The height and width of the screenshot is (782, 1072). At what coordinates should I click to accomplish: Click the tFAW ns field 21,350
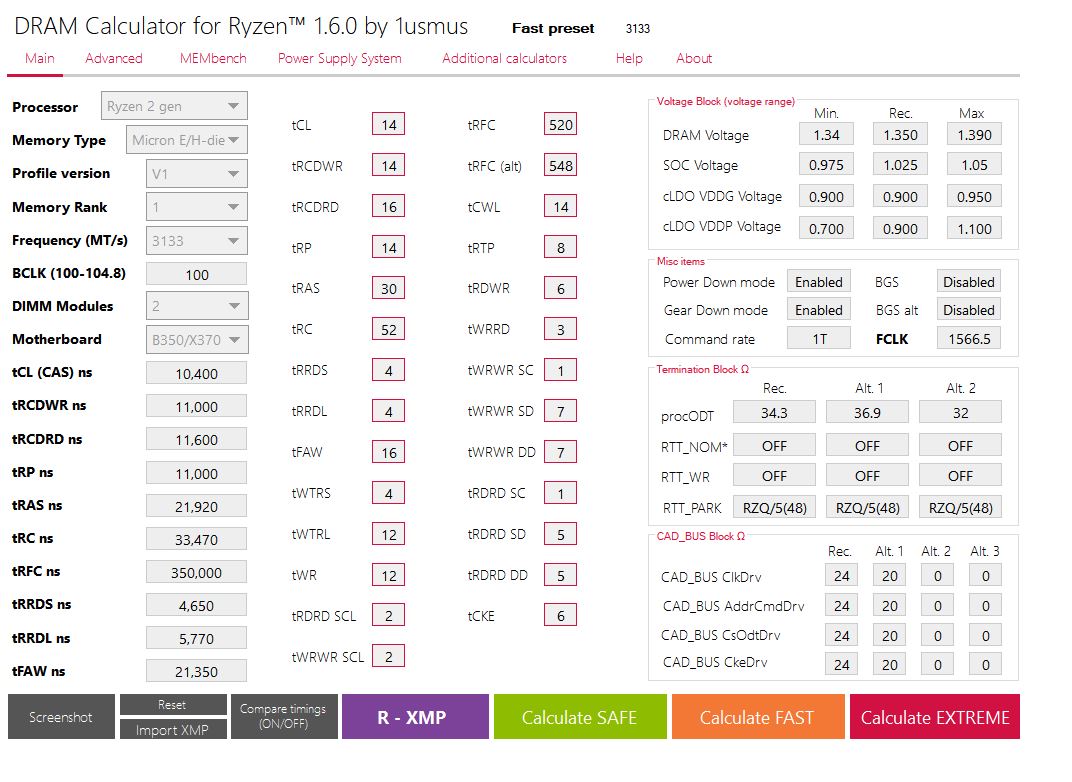pos(197,671)
